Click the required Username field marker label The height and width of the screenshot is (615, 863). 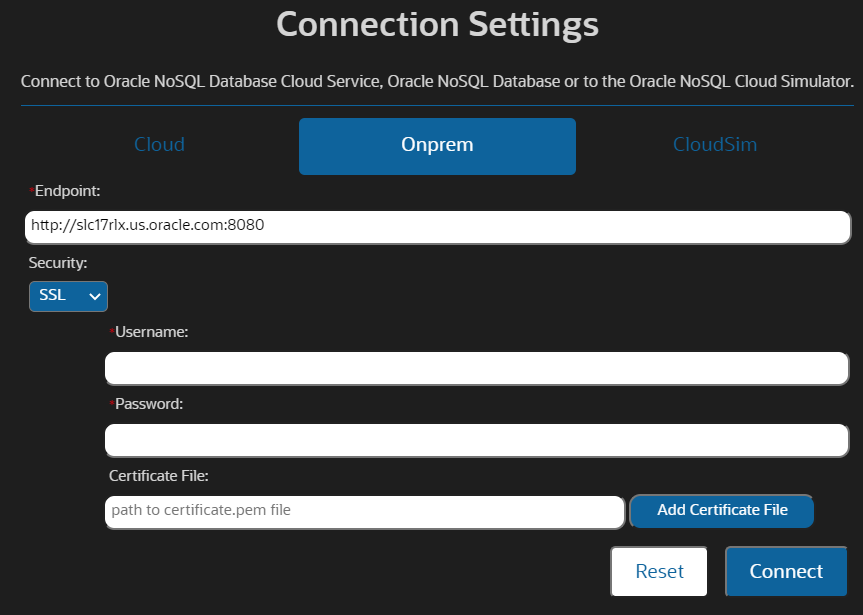[x=148, y=332]
